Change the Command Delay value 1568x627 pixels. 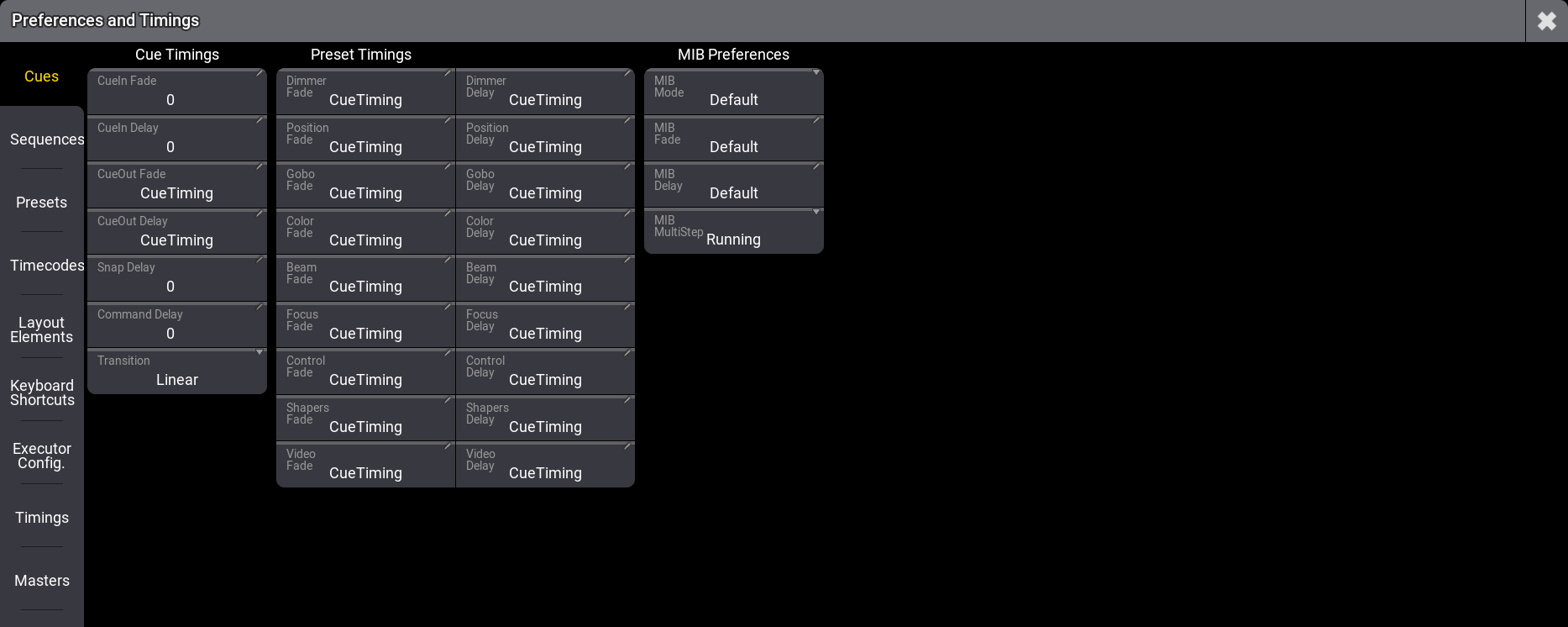coord(177,325)
